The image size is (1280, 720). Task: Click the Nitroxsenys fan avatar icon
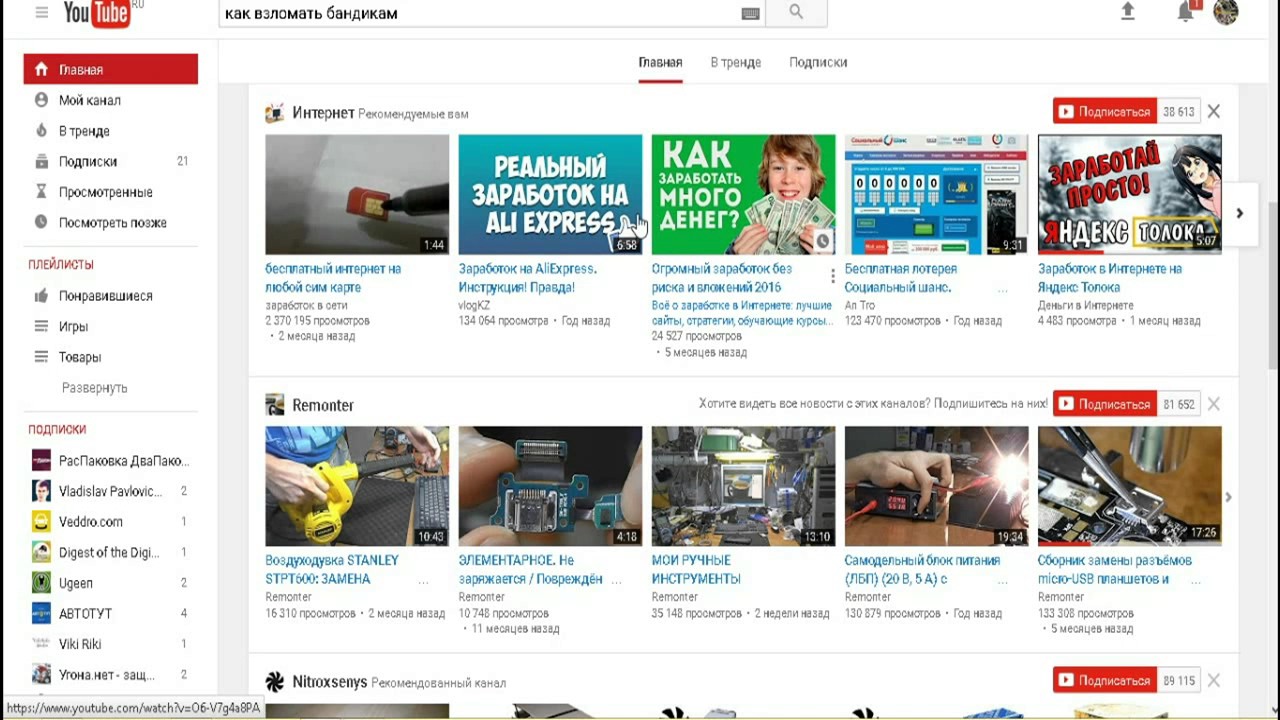[274, 682]
